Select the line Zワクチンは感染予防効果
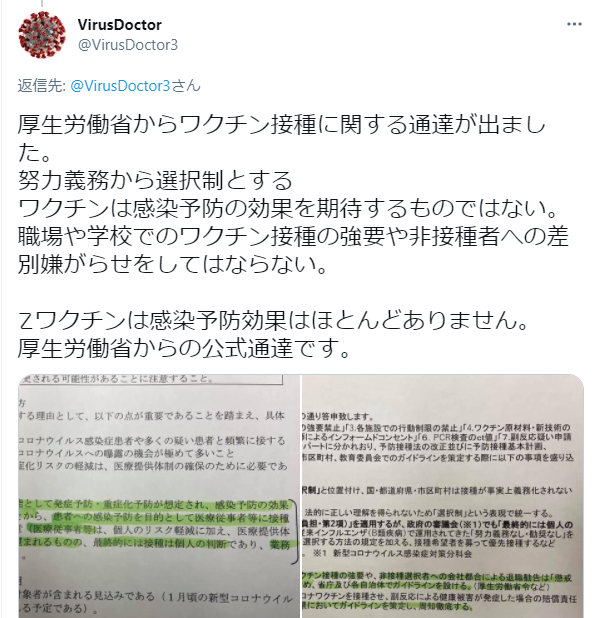603x618 pixels. pos(273,320)
